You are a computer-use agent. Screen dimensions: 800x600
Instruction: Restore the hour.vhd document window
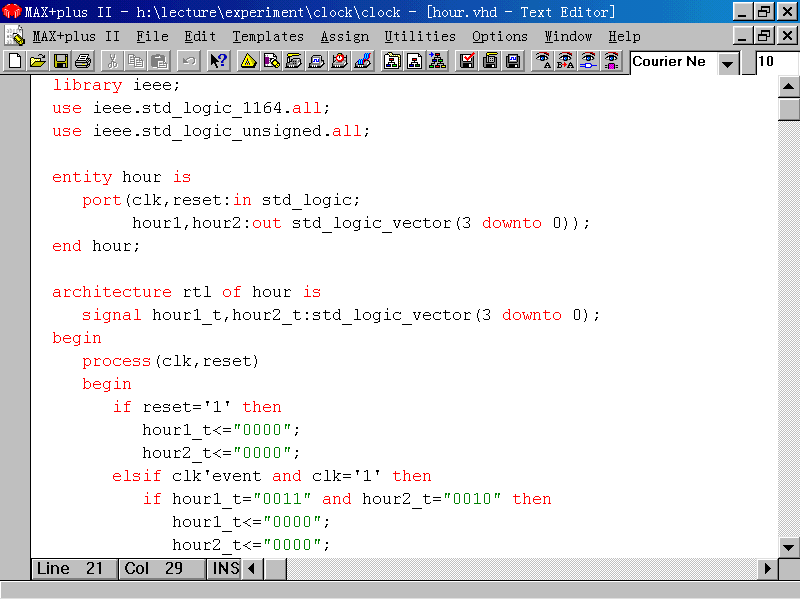(x=765, y=35)
